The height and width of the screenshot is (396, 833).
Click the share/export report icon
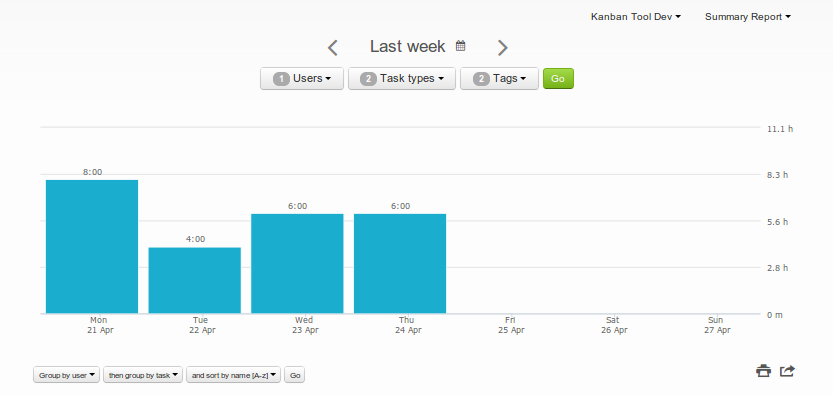tap(787, 371)
